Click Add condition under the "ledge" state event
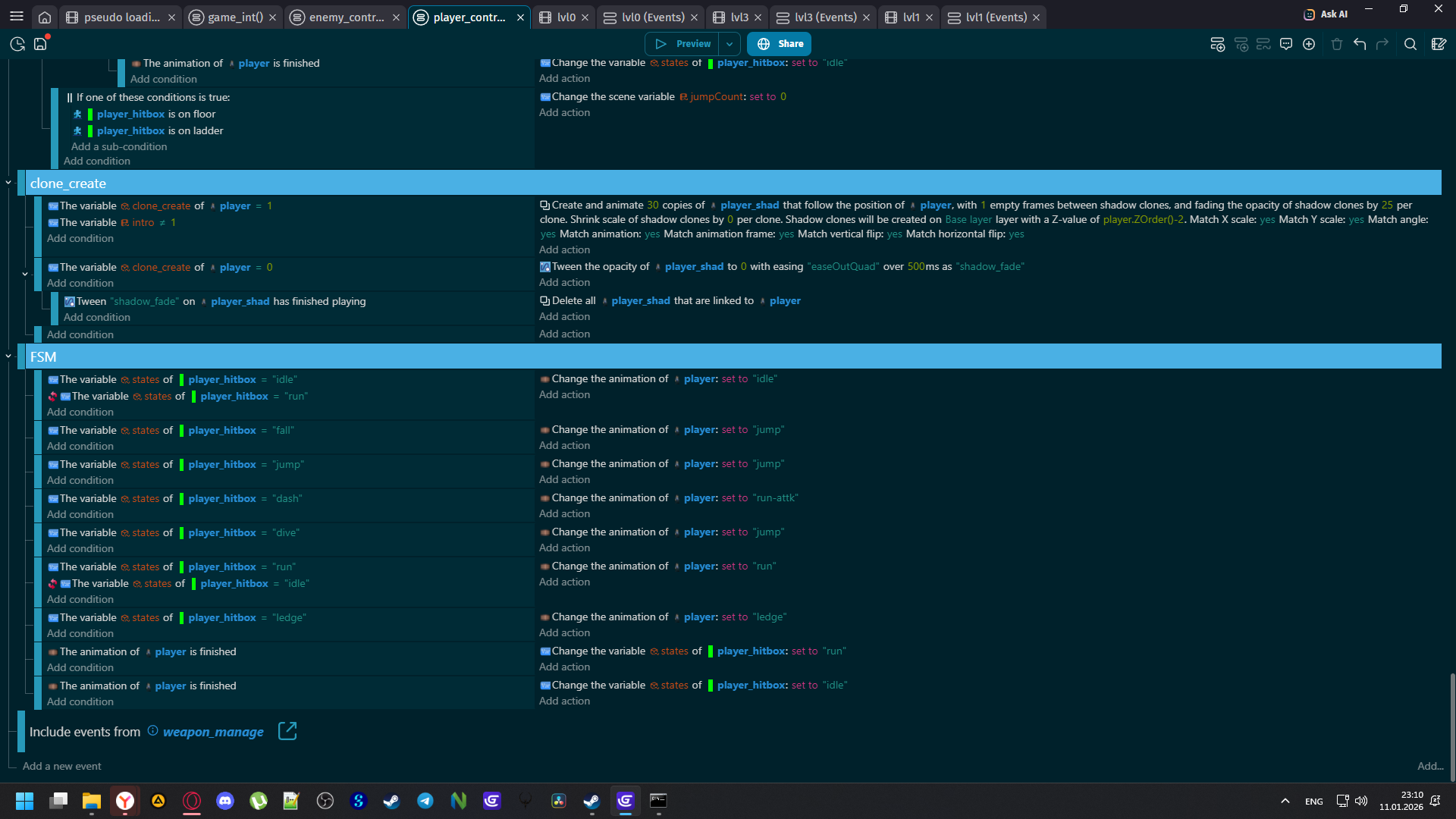The image size is (1456, 819). (80, 633)
